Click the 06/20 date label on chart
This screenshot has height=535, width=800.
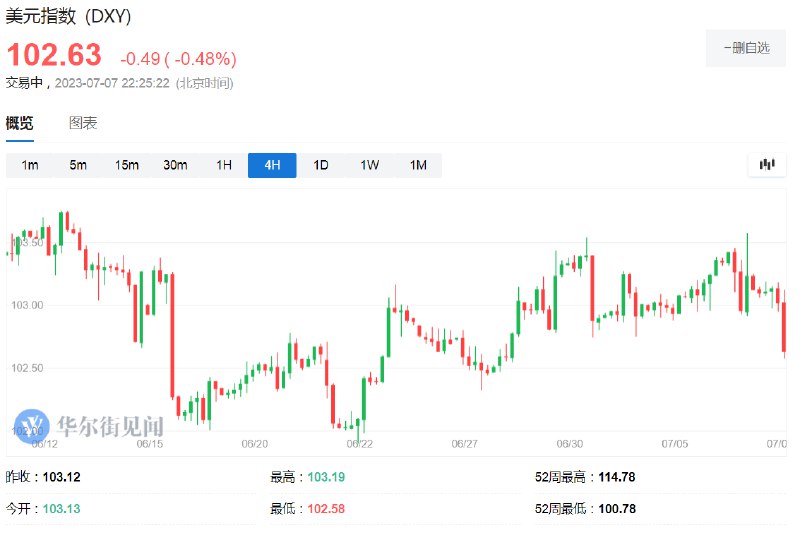coord(255,444)
